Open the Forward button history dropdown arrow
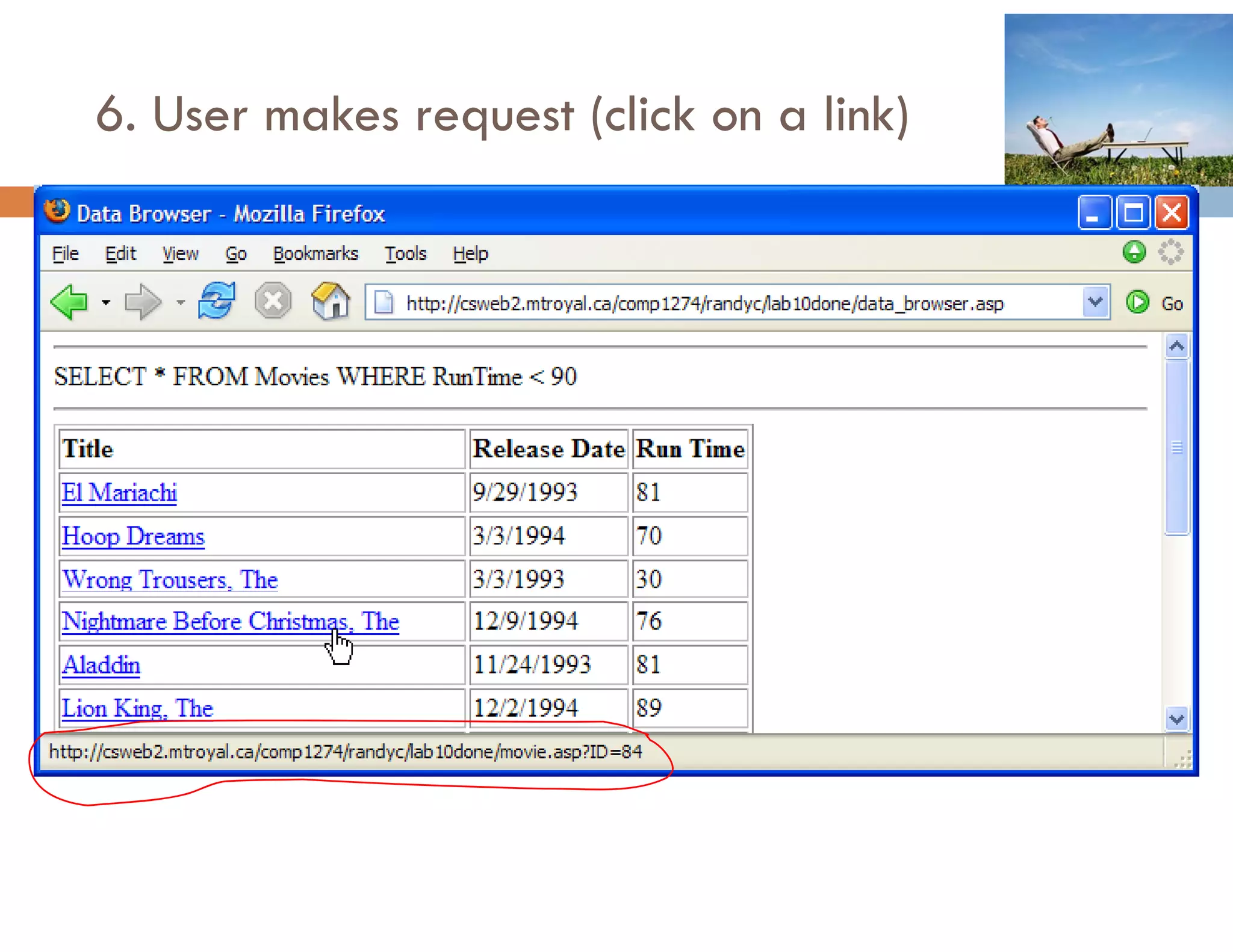Image resolution: width=1233 pixels, height=952 pixels. pyautogui.click(x=180, y=302)
